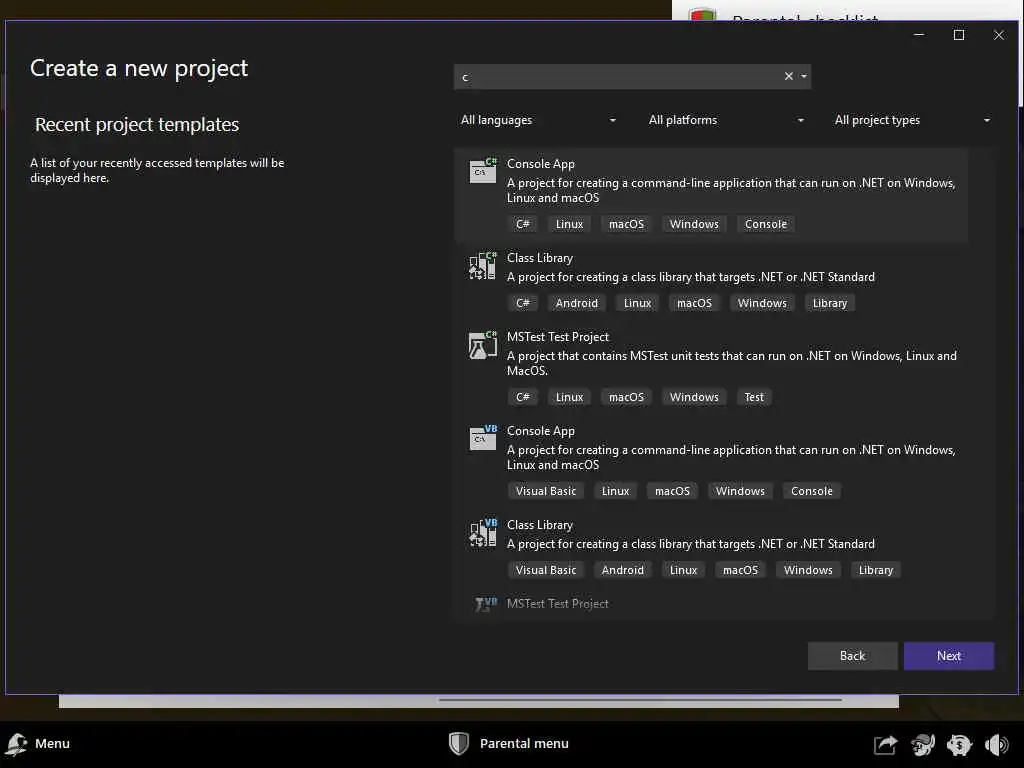The image size is (1024, 768).
Task: Select the VB Class Library template icon
Action: (x=483, y=532)
